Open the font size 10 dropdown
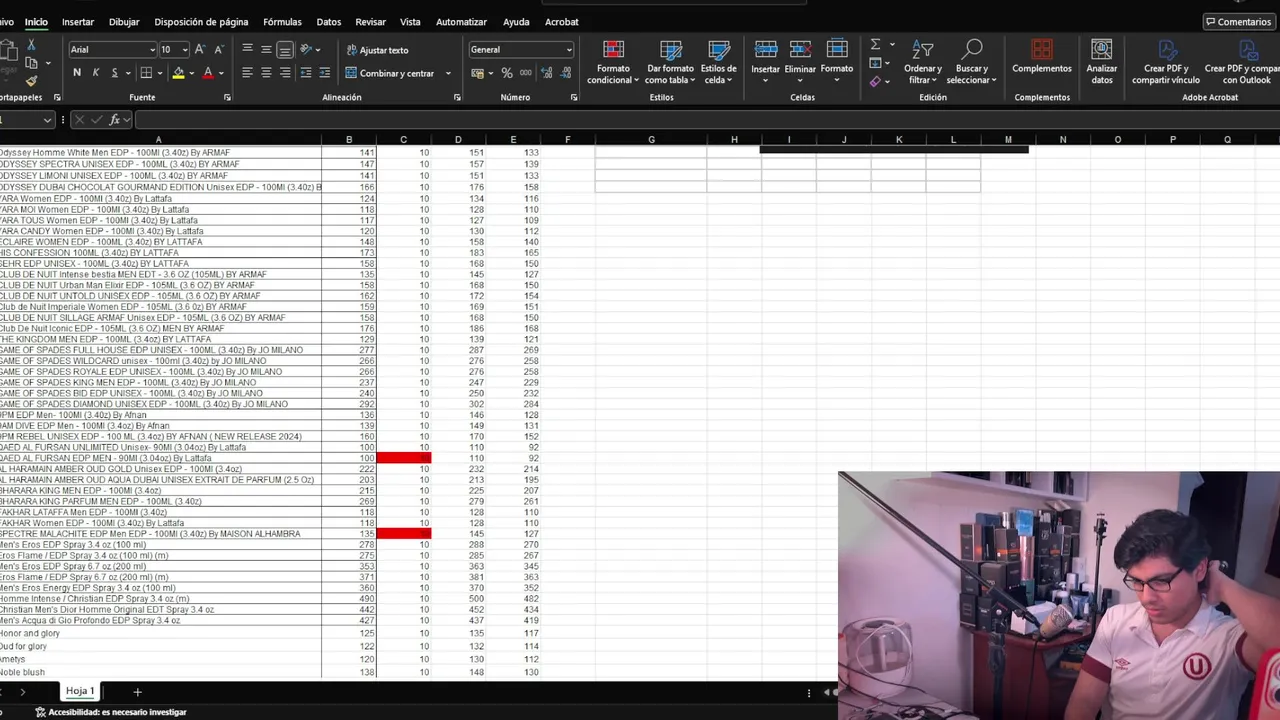This screenshot has width=1280, height=720. [185, 50]
